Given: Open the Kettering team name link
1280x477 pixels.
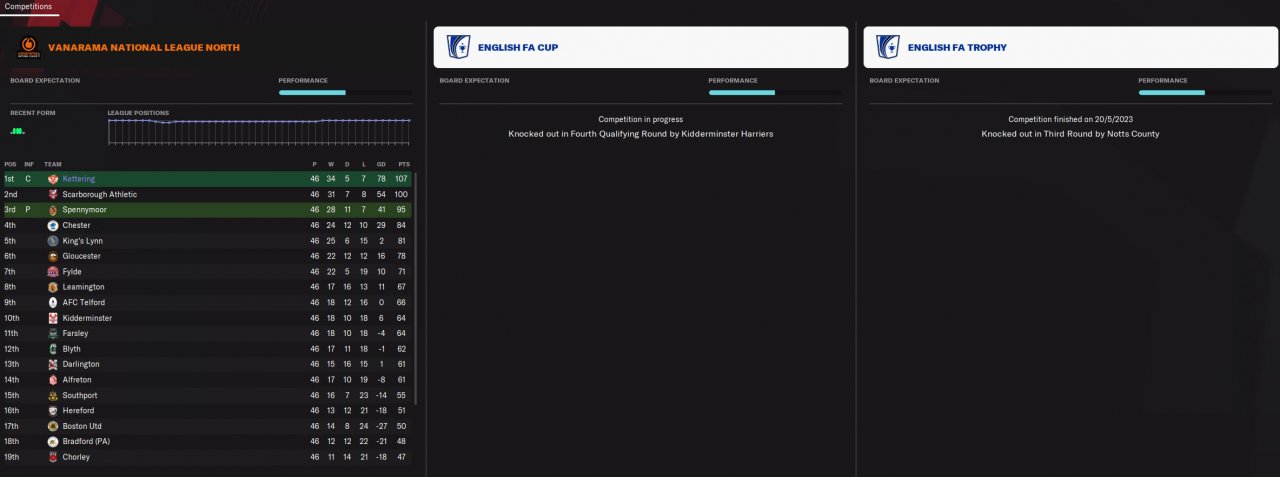Looking at the screenshot, I should [x=79, y=179].
